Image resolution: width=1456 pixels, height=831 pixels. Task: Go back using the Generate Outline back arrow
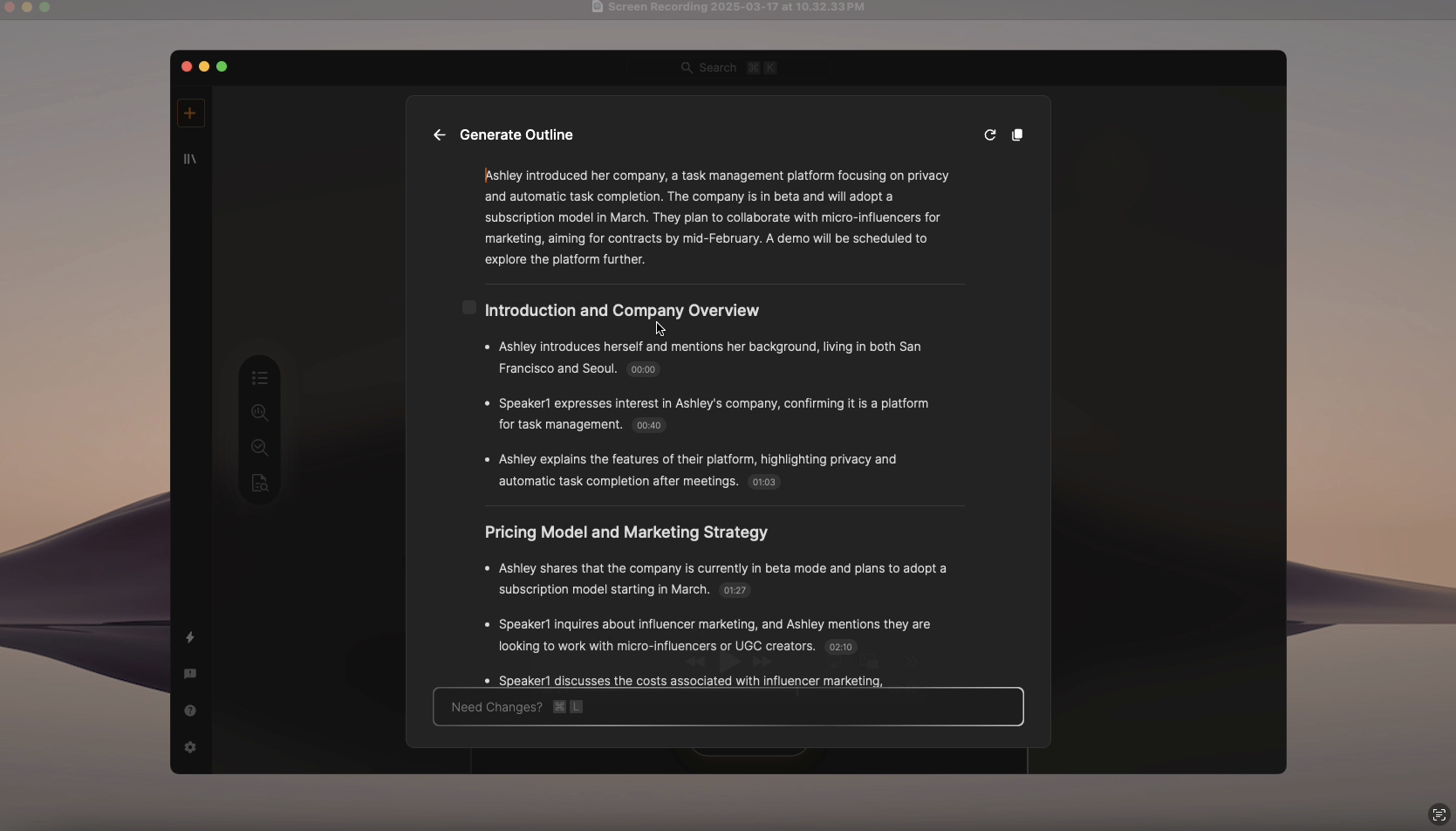coord(439,134)
